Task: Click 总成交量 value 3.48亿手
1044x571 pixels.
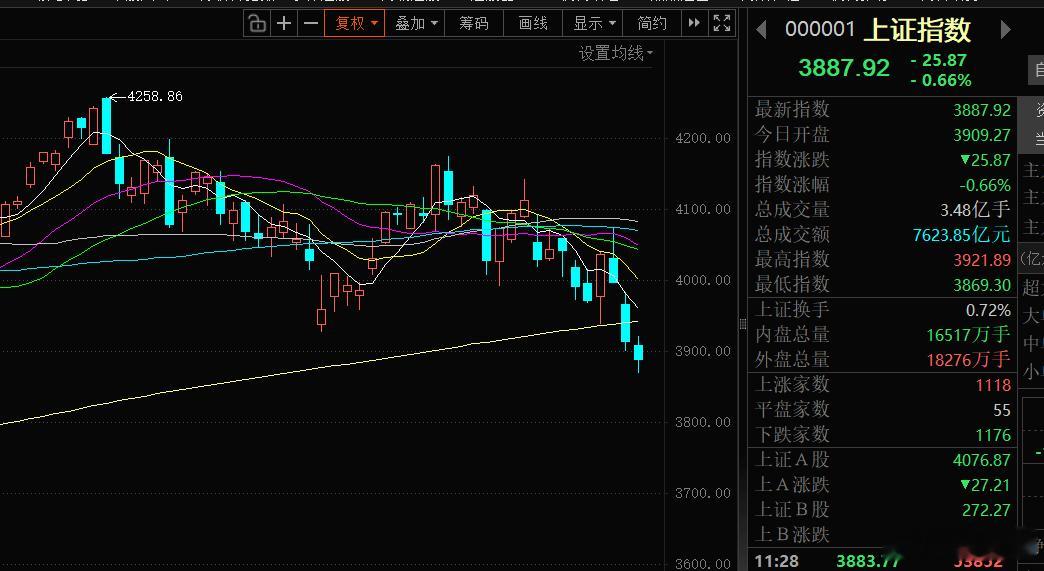Action: click(x=975, y=210)
